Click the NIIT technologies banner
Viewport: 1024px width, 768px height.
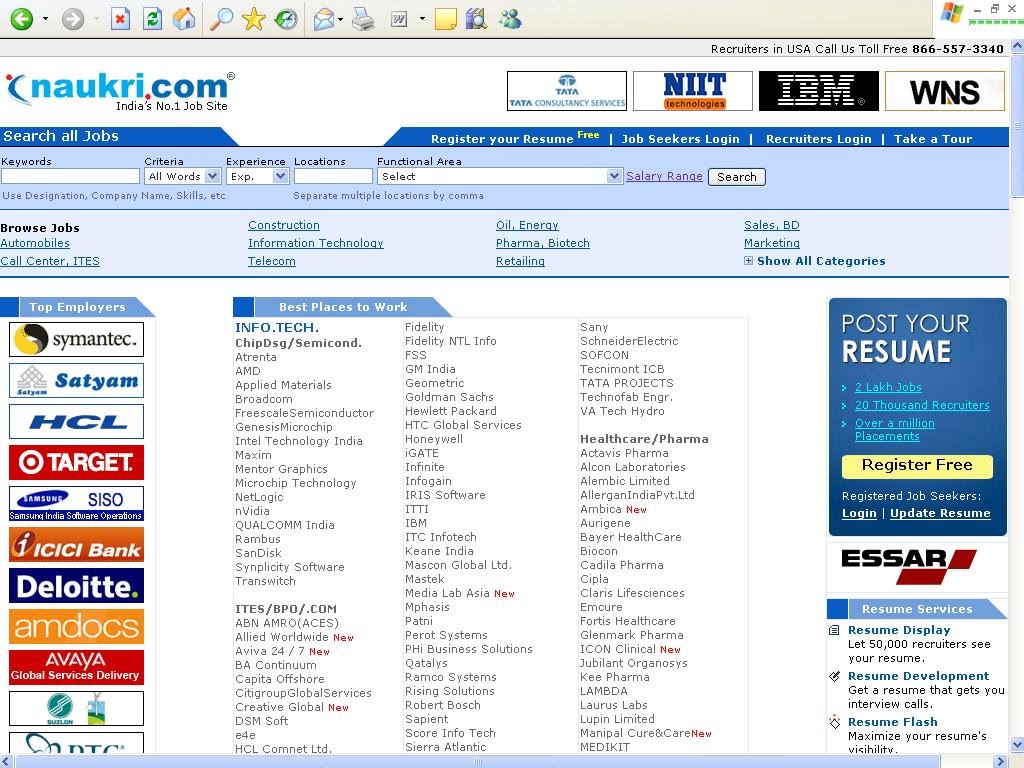[694, 91]
